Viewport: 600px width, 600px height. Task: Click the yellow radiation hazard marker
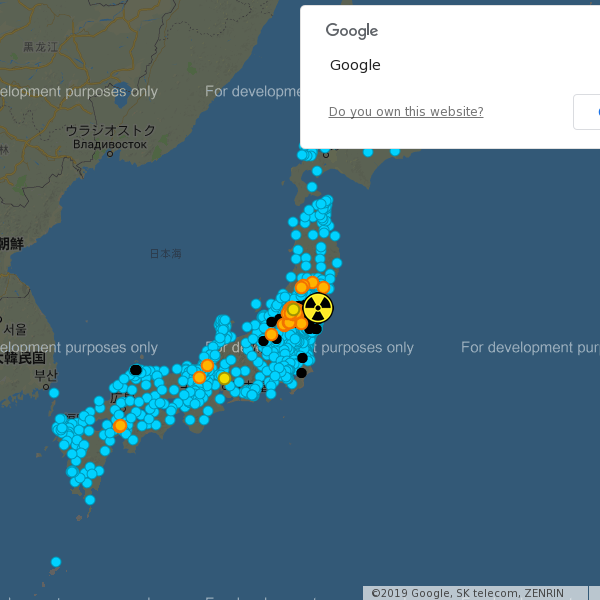click(x=318, y=308)
